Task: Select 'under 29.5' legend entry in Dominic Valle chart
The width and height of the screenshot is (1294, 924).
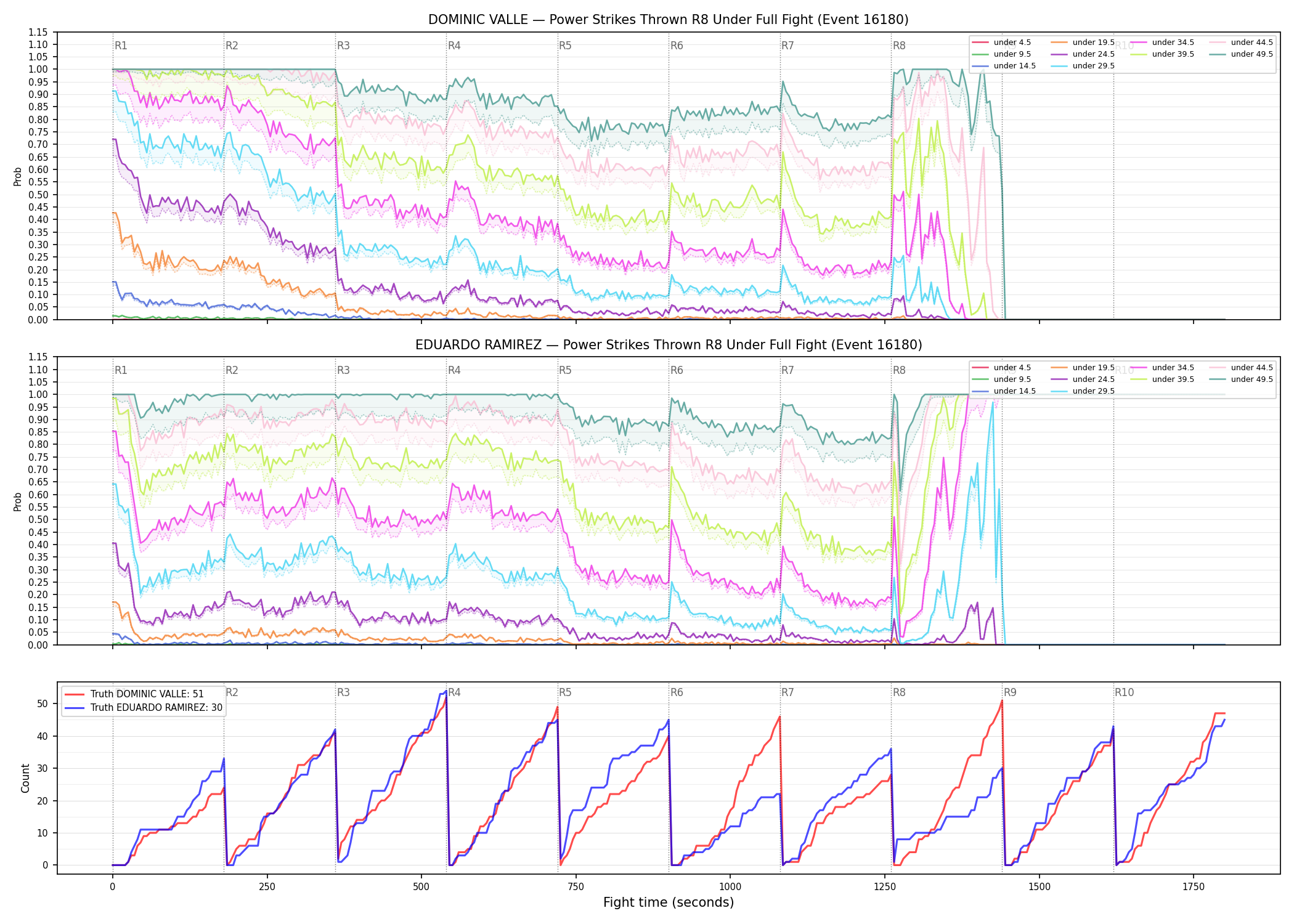Action: tap(1083, 66)
